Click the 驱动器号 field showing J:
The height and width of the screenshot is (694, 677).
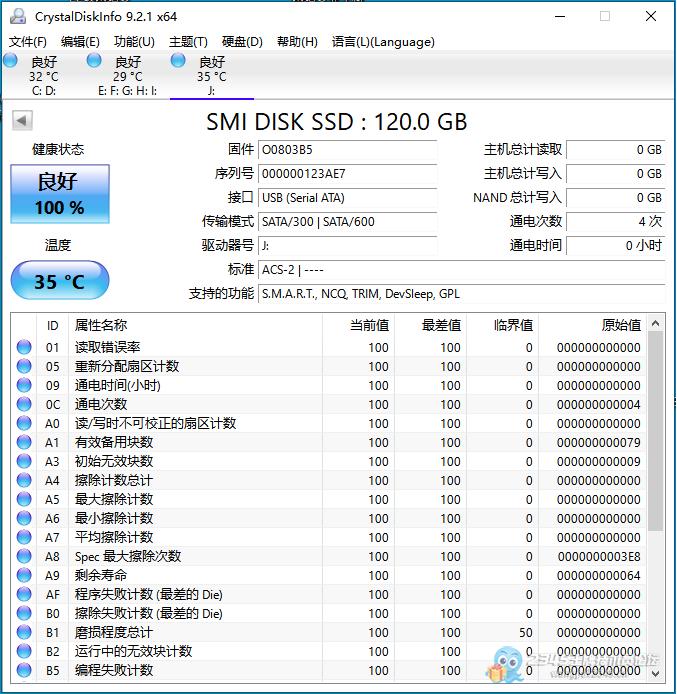pos(348,246)
